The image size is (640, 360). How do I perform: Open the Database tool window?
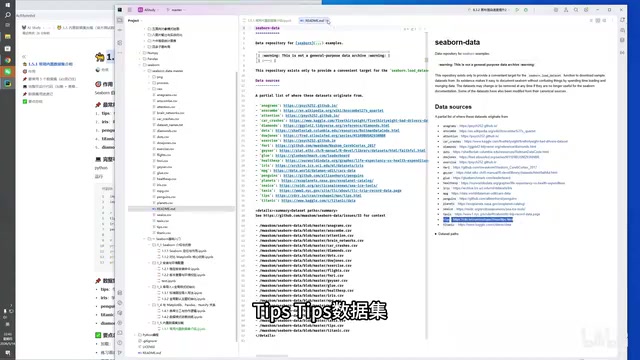pyautogui.click(x=622, y=40)
